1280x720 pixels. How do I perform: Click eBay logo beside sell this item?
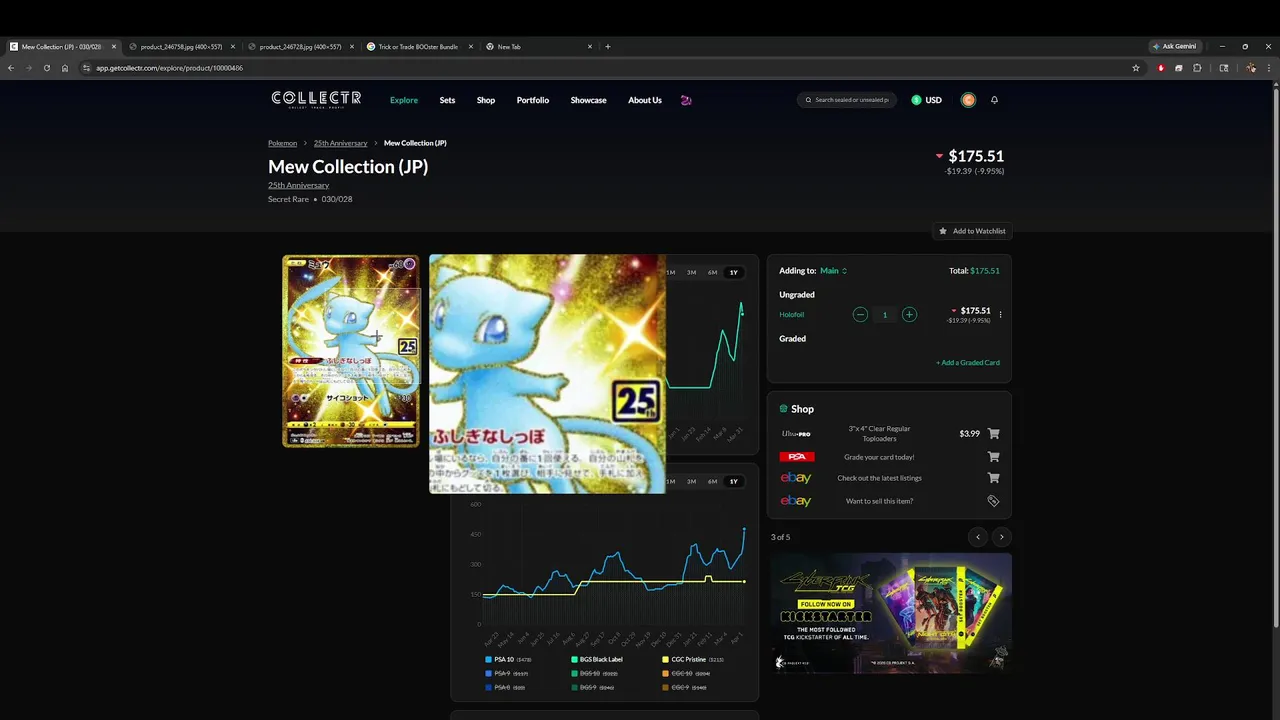click(796, 501)
